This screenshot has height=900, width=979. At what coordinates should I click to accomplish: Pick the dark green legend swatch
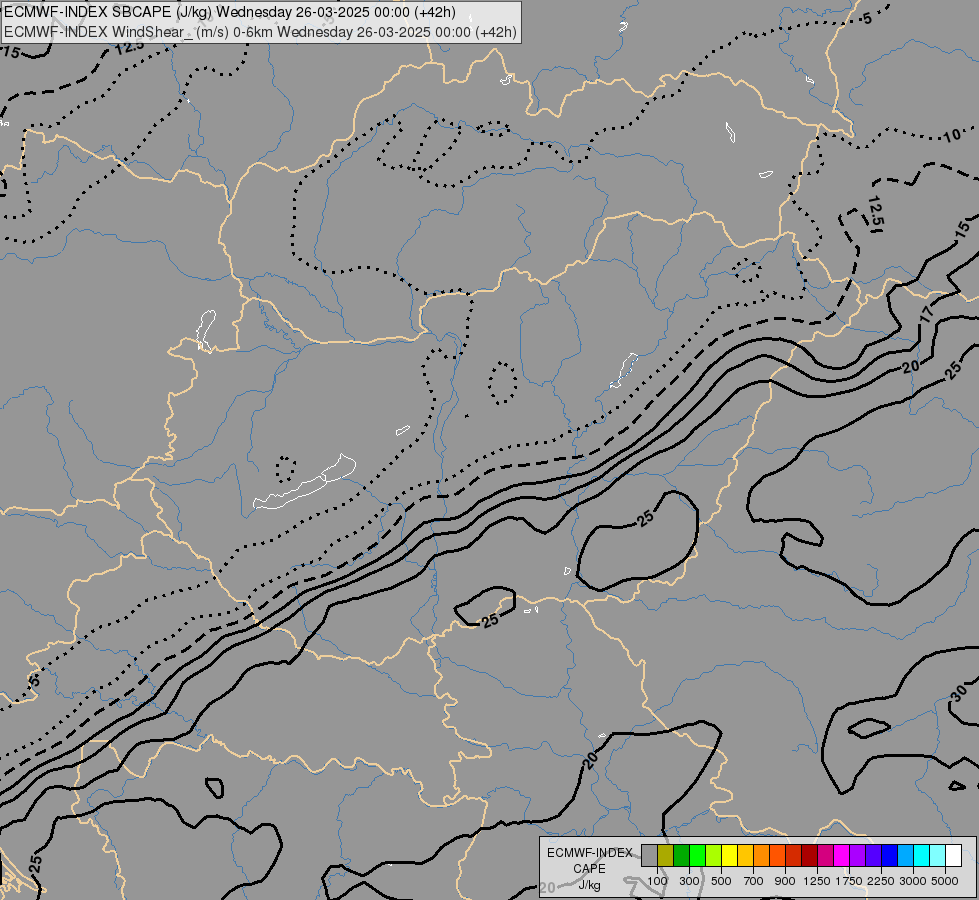pyautogui.click(x=681, y=855)
